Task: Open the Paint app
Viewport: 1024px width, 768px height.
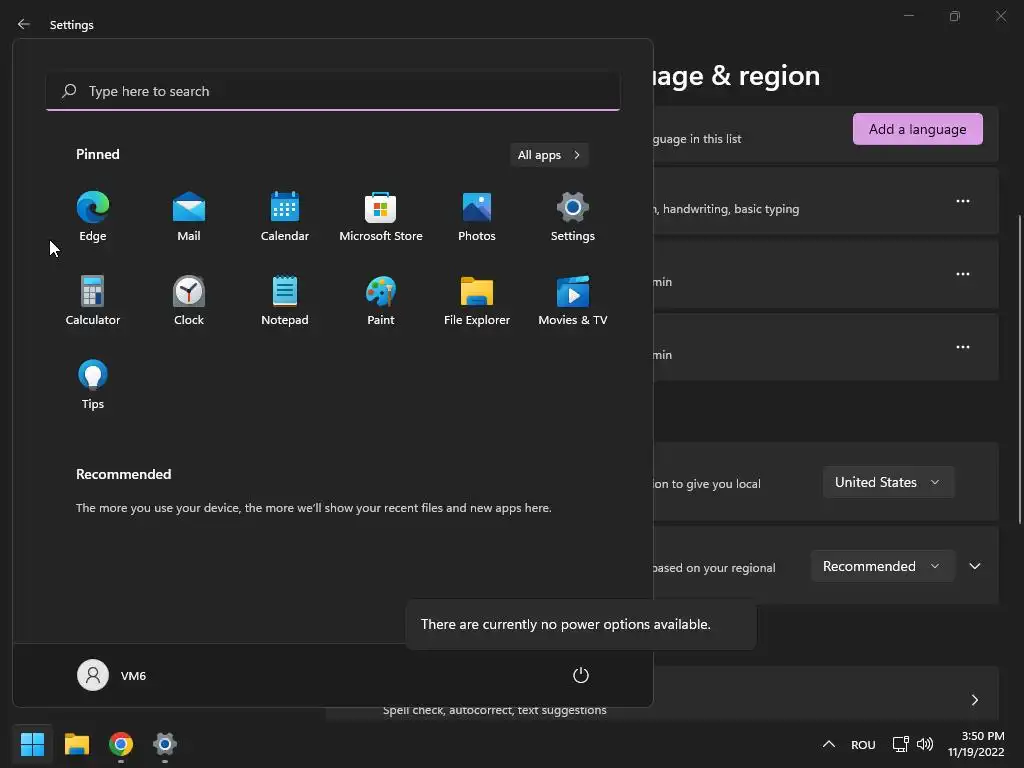Action: [x=381, y=301]
